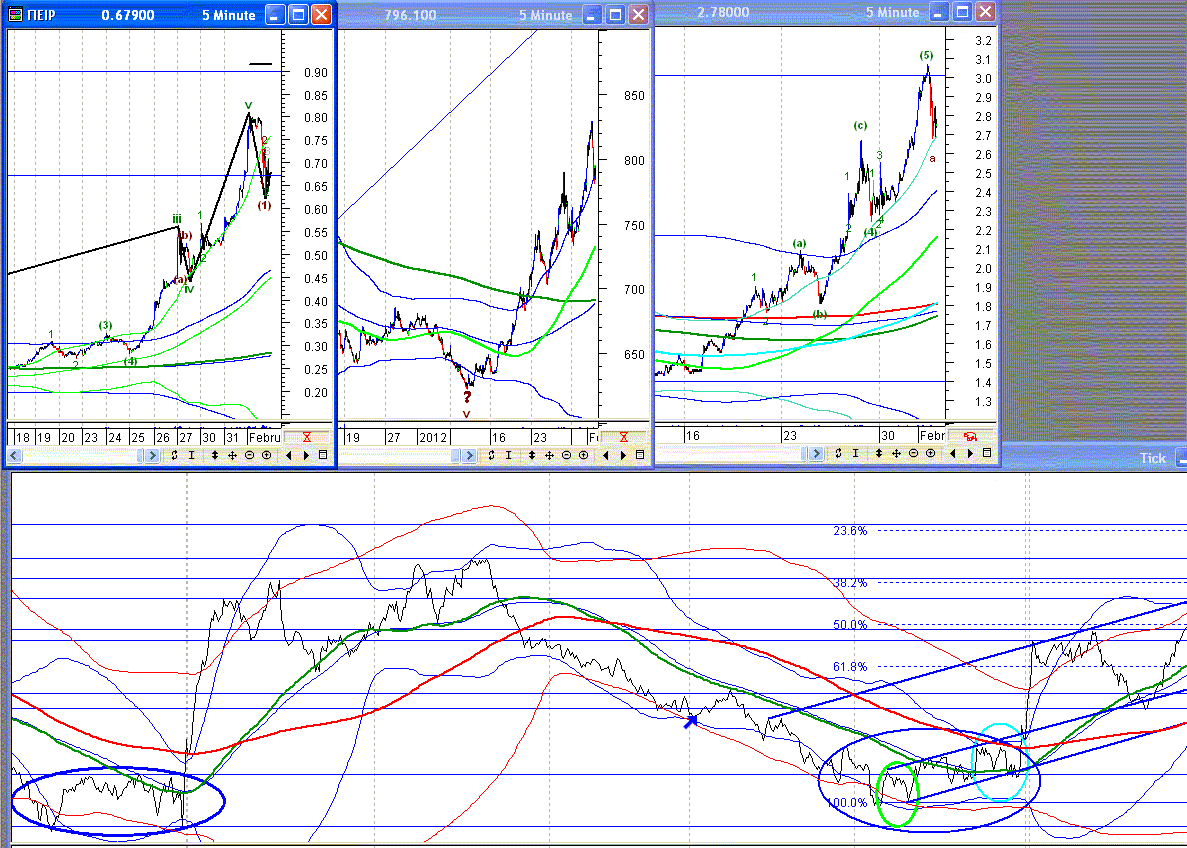The width and height of the screenshot is (1187, 848).
Task: Zoom out with minus icon in 2.78000 chart
Action: 913,453
